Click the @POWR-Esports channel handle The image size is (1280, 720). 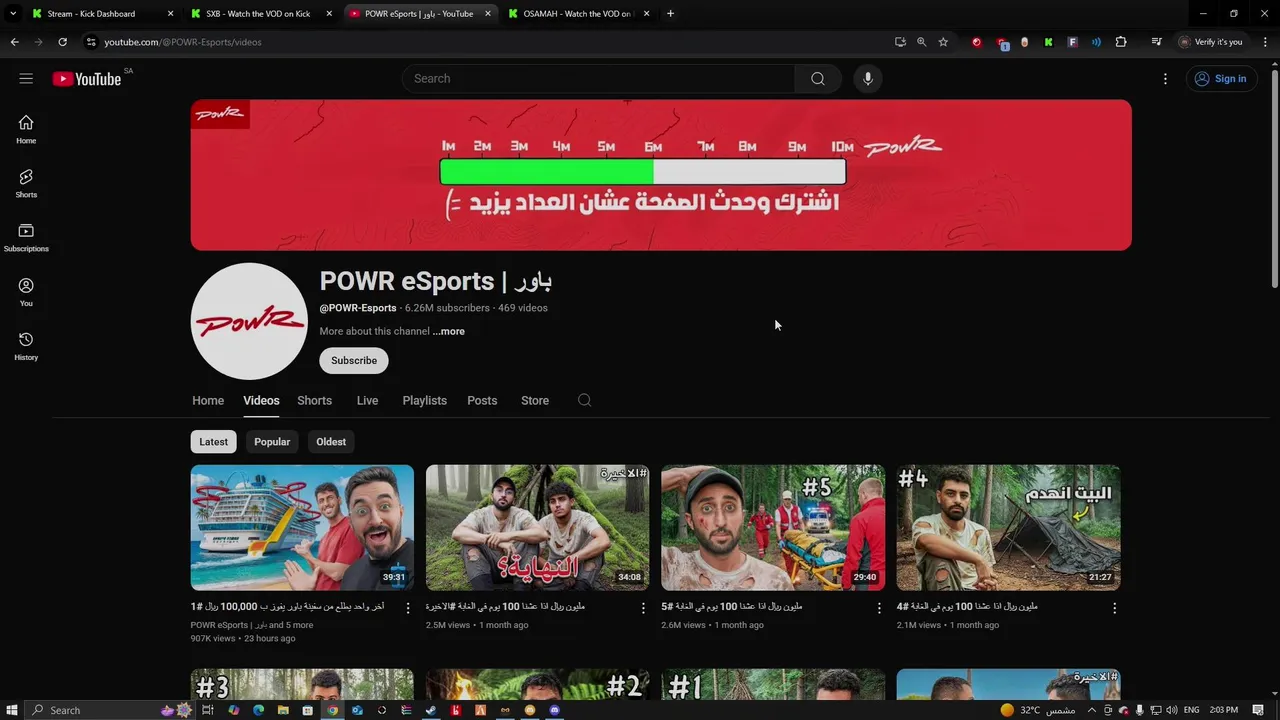point(358,308)
